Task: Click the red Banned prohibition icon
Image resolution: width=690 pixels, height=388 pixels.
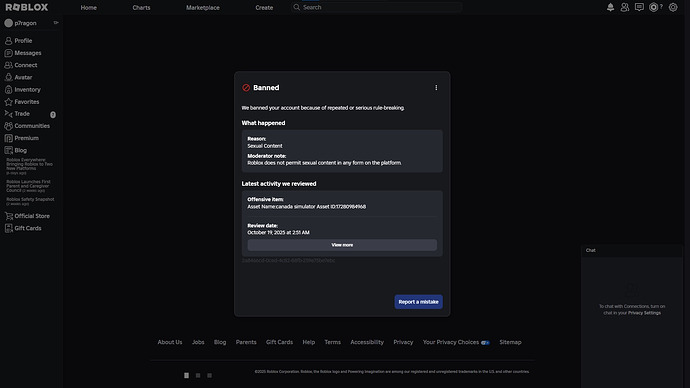Action: (246, 88)
